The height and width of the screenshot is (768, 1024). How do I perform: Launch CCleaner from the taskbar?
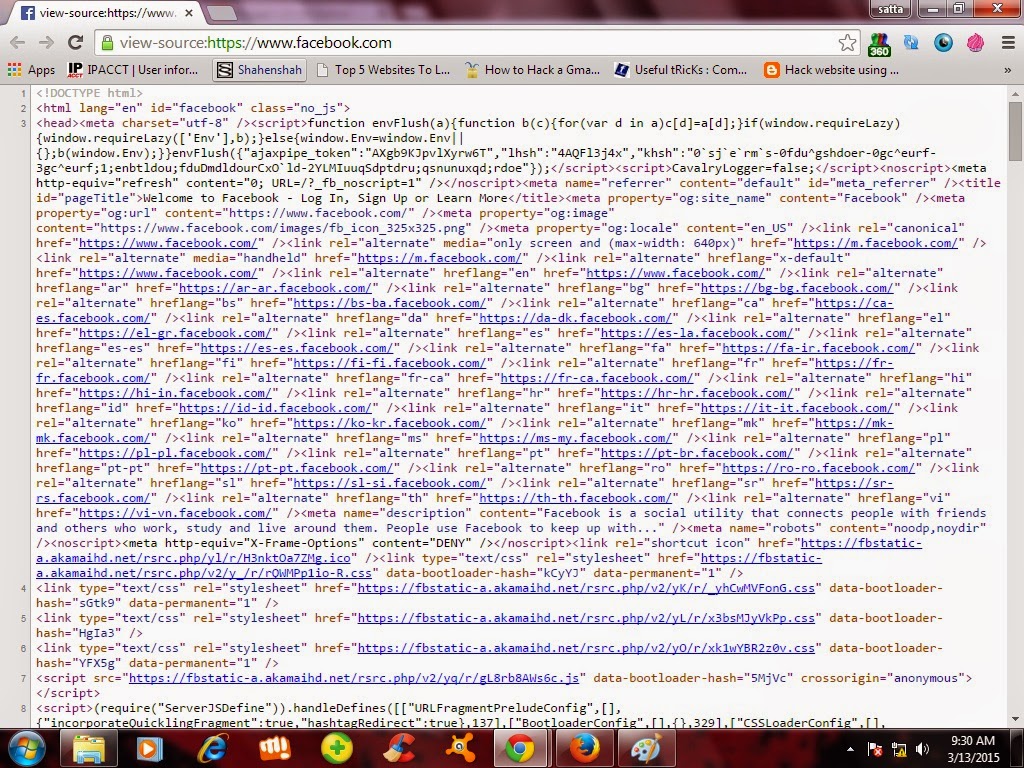click(x=398, y=748)
